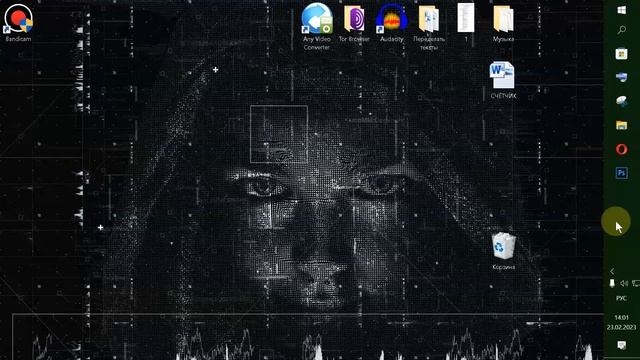Open the network tray icon
640x360 pixels.
pos(636,283)
